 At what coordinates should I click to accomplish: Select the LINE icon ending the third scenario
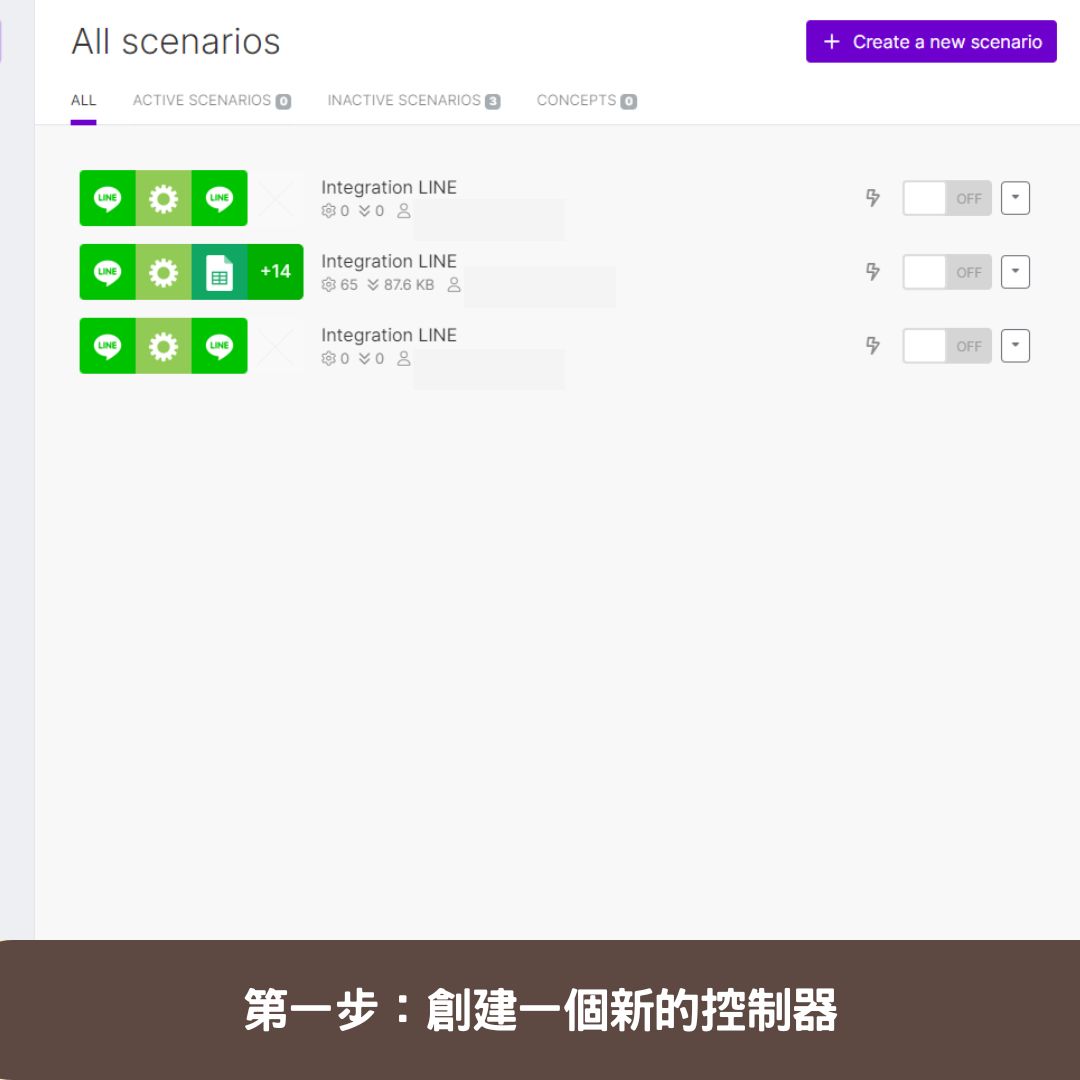point(219,345)
